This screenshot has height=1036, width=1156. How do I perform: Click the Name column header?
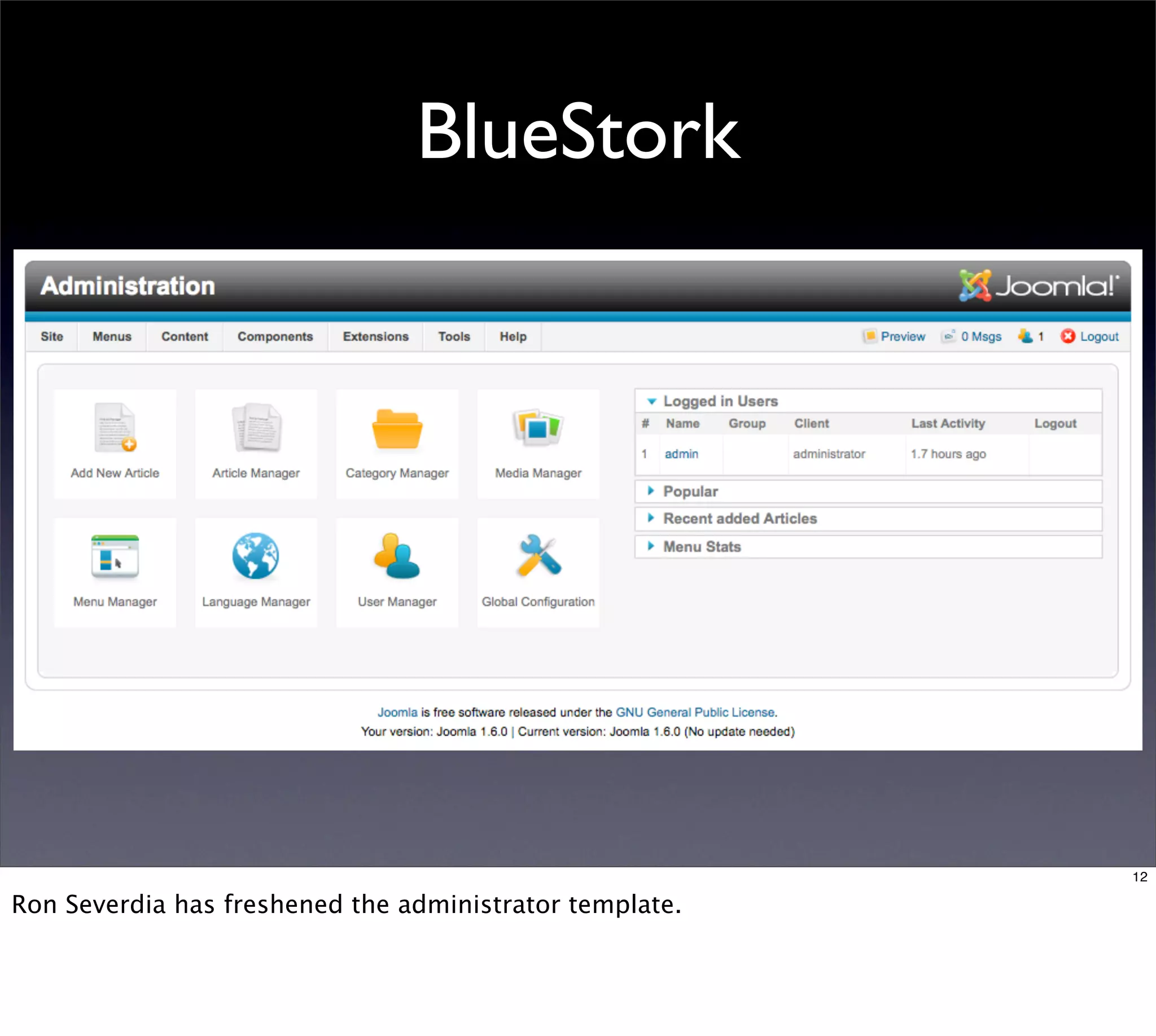(683, 424)
